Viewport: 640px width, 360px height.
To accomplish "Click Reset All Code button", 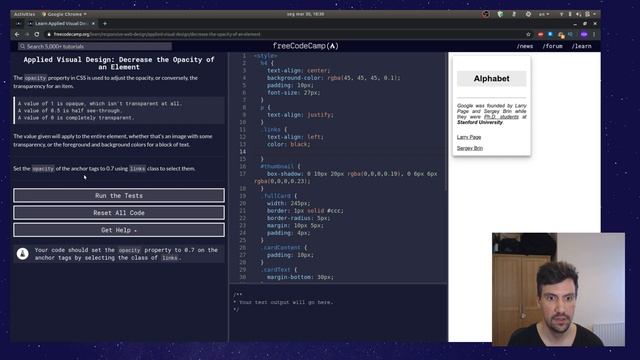I will point(119,213).
